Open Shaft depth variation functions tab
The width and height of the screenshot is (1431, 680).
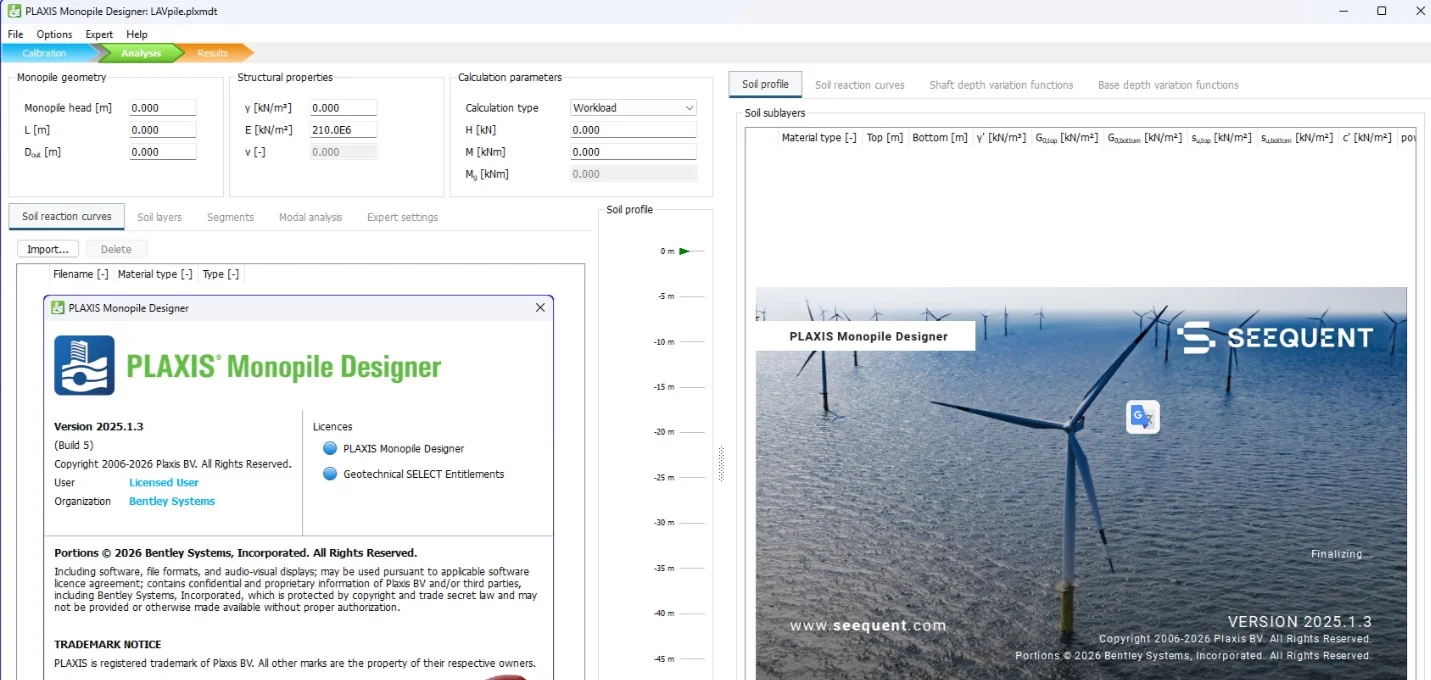(x=1001, y=85)
